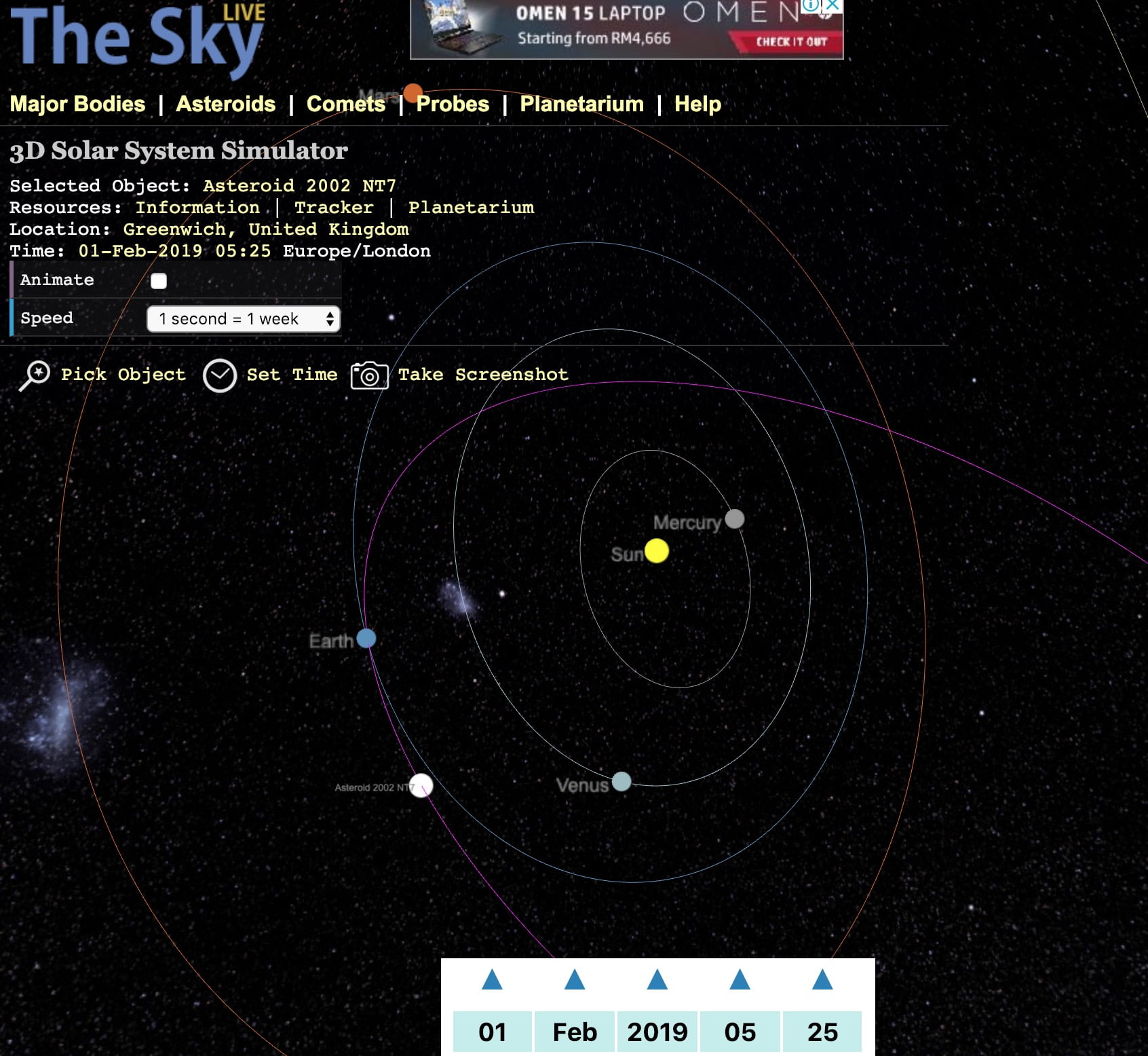
Task: Click the Take Screenshot camera icon
Action: [x=369, y=375]
